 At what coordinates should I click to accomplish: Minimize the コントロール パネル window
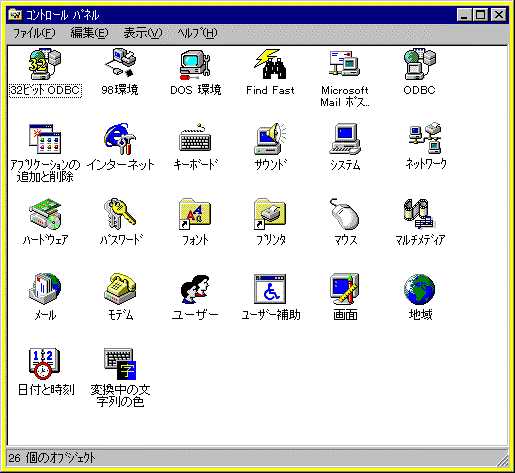[464, 15]
